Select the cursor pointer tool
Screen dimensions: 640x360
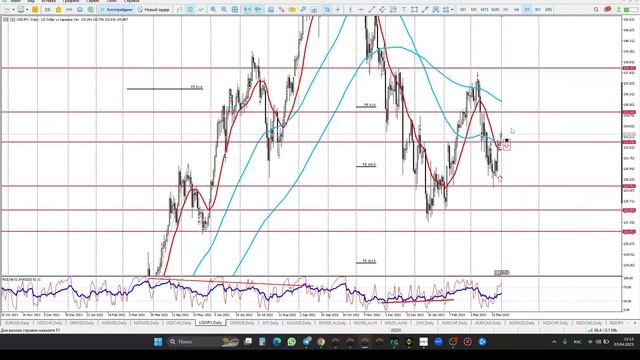(x=327, y=9)
